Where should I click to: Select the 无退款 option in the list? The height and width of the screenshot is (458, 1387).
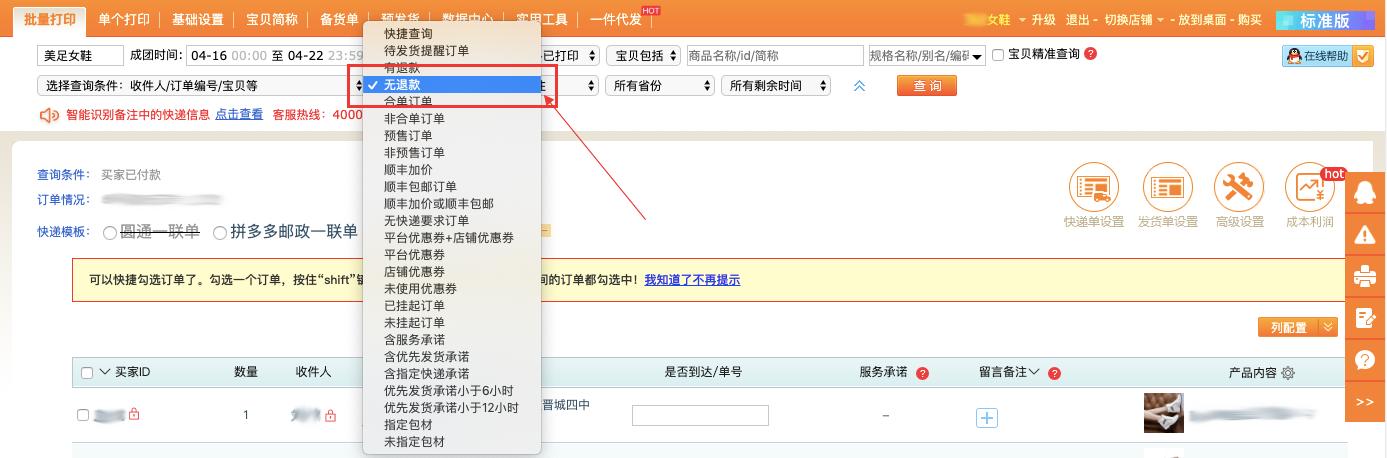pos(452,85)
